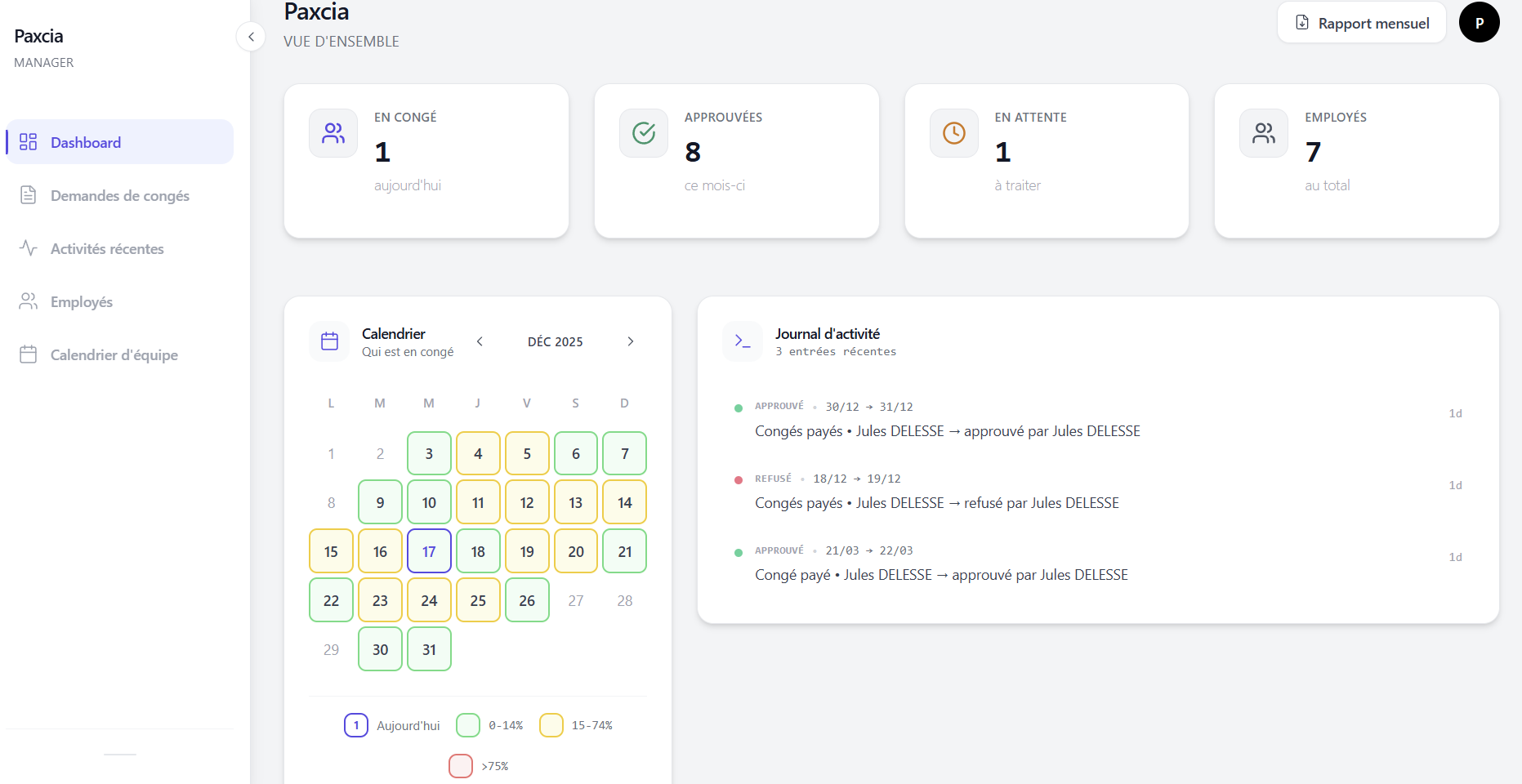Toggle the red status dot on the Refusé entry
1522x784 pixels.
[739, 480]
